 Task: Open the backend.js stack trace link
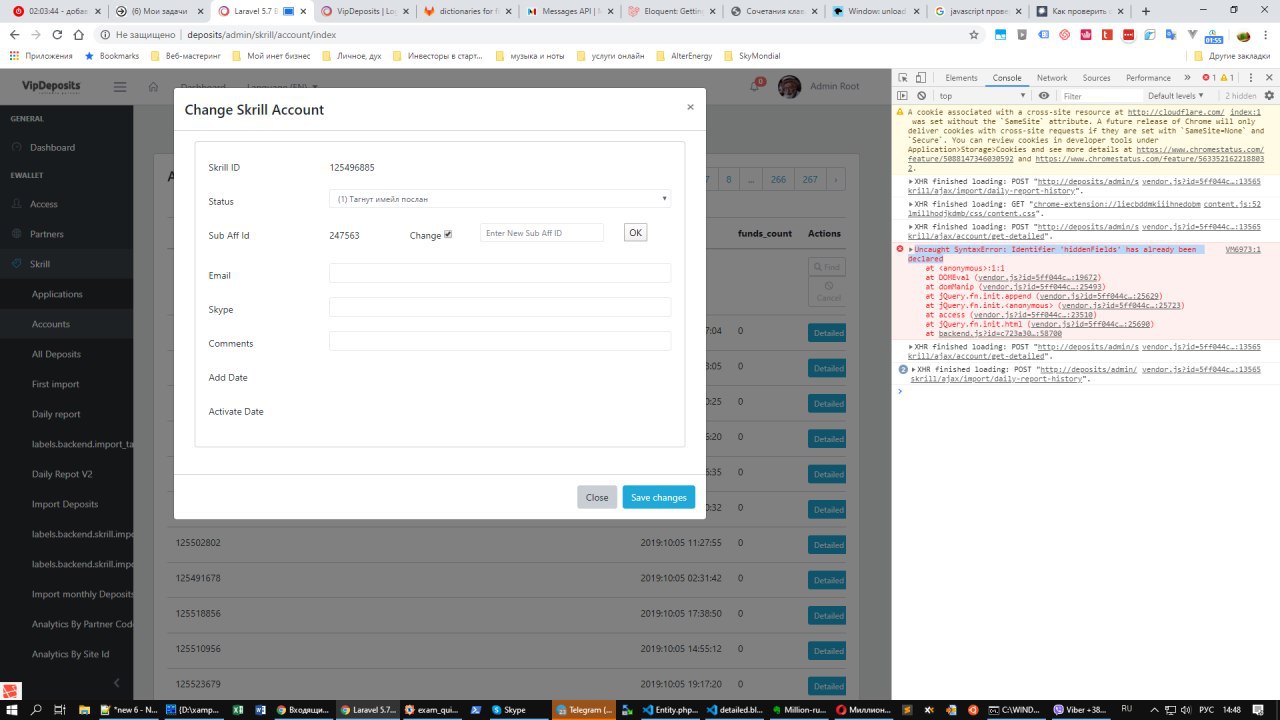[1000, 333]
